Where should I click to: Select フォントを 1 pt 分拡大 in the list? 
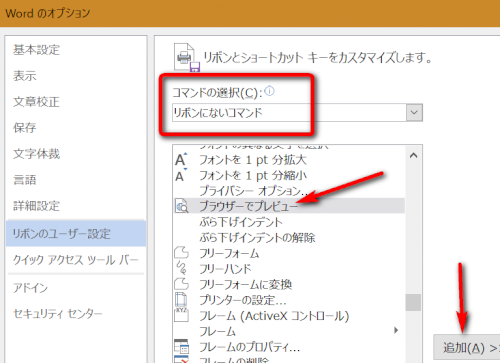tap(253, 160)
